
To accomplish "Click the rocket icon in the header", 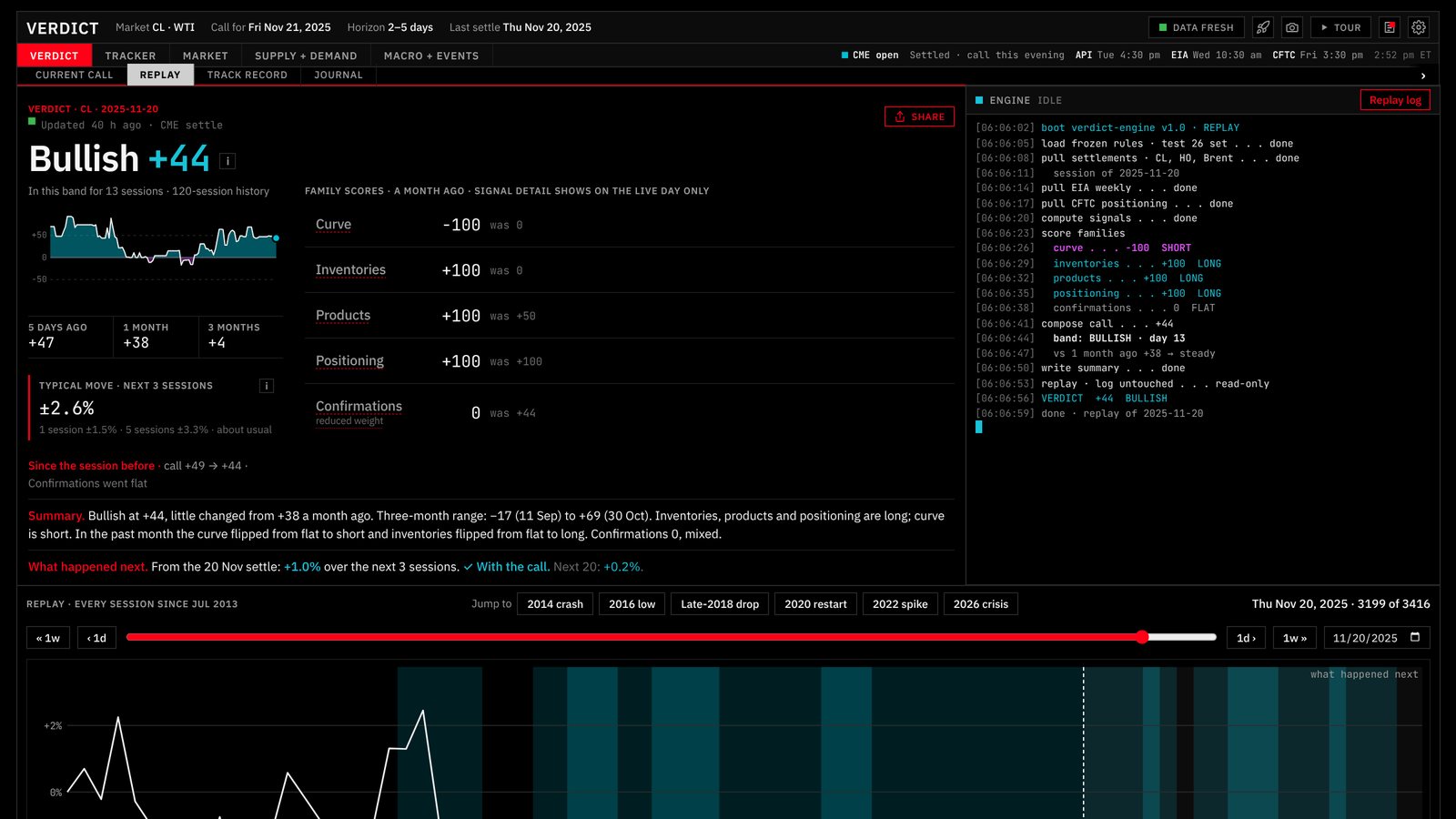I will point(1263,27).
